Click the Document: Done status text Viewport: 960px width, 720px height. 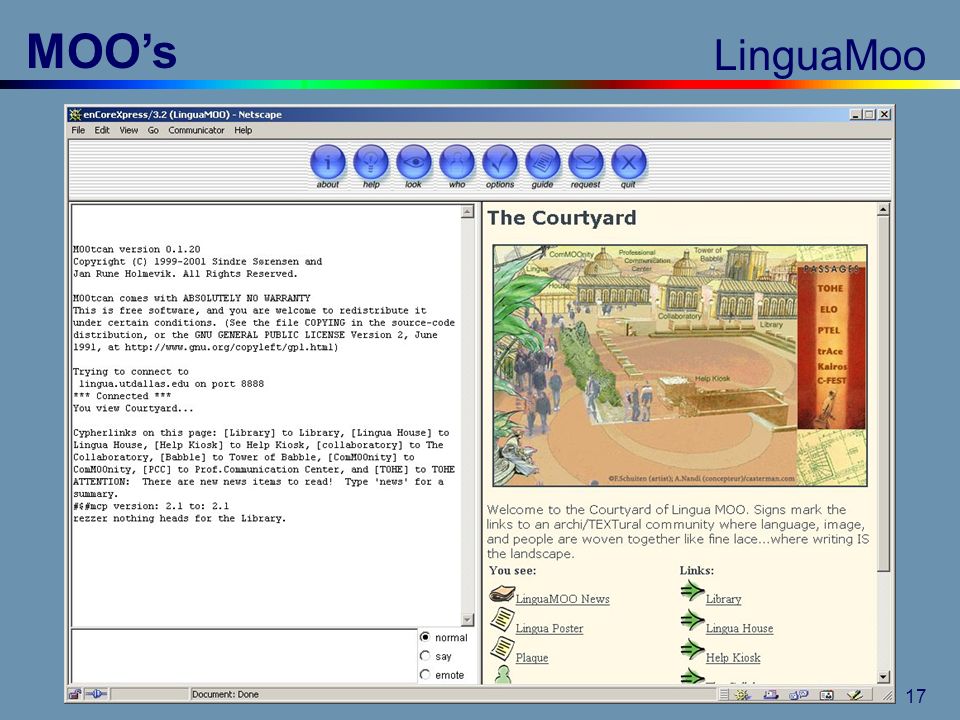(225, 694)
